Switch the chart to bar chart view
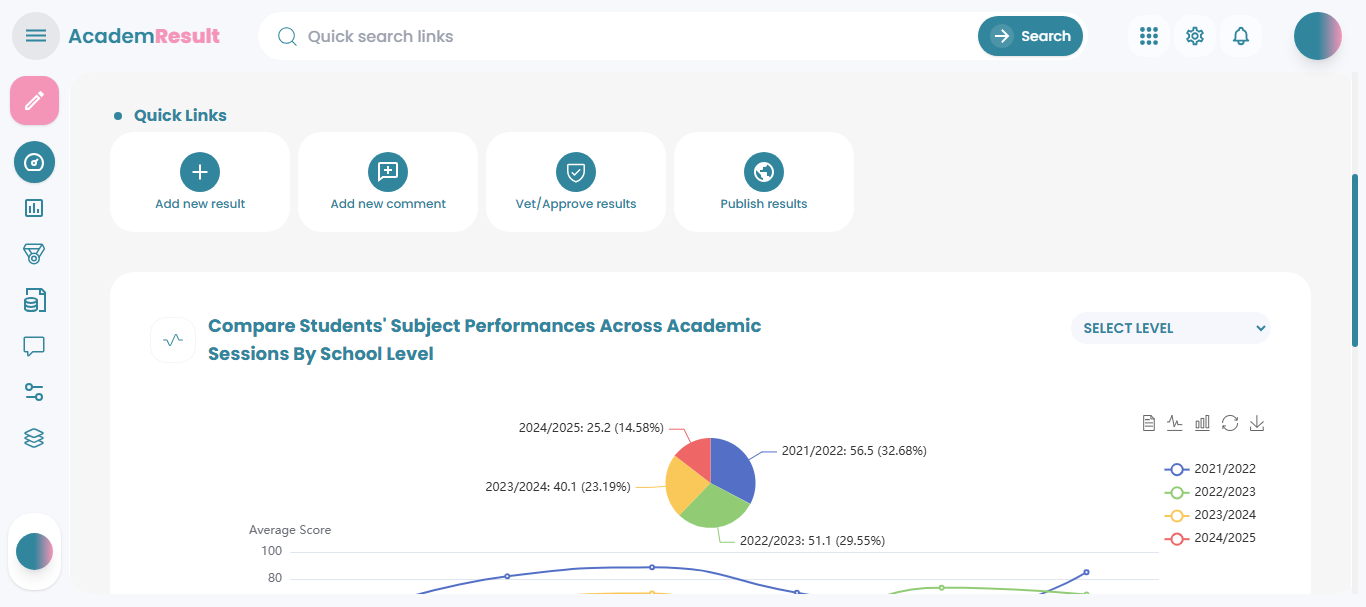This screenshot has width=1366, height=607. click(x=1202, y=422)
